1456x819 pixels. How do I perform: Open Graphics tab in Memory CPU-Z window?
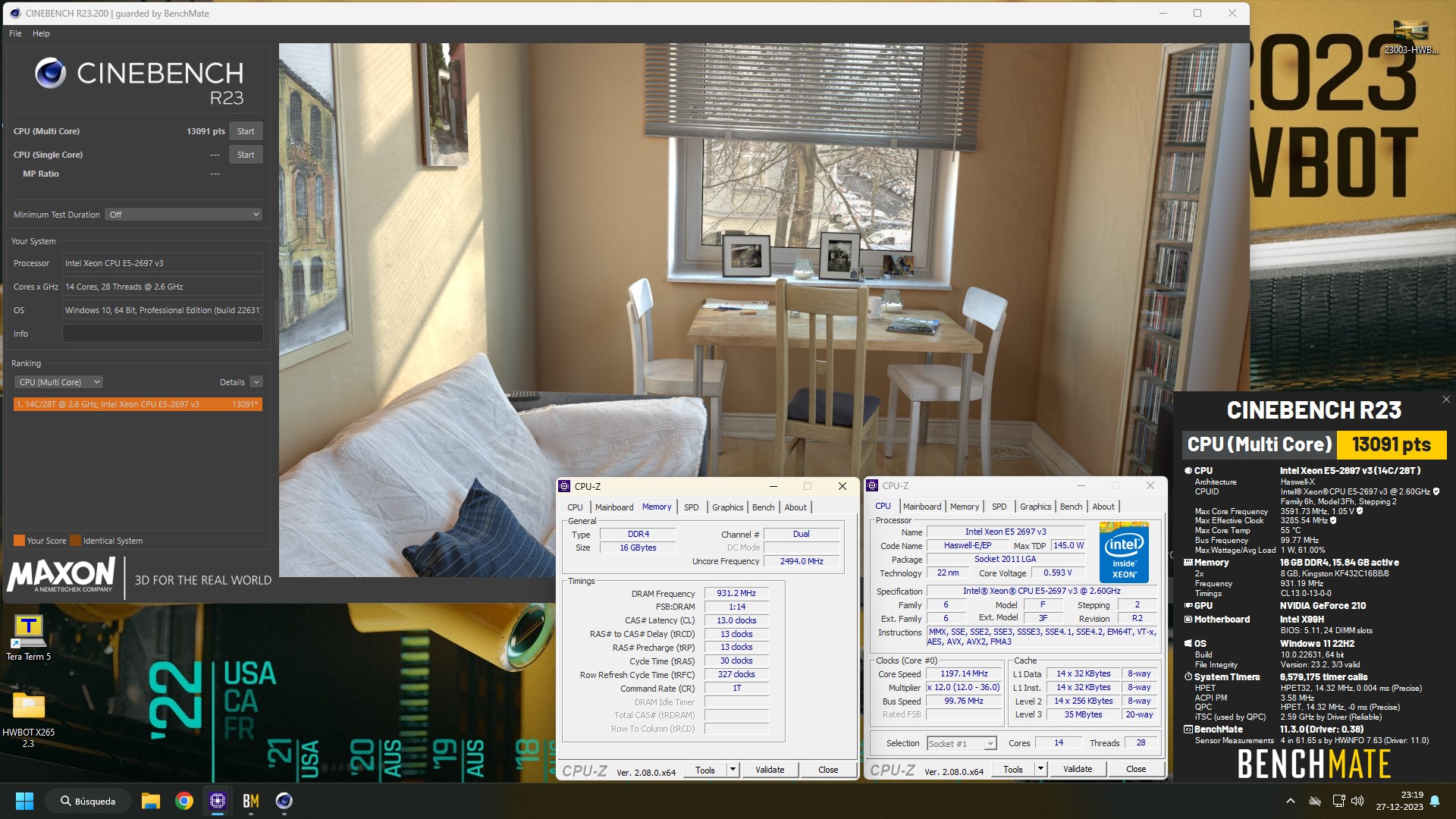pos(727,507)
